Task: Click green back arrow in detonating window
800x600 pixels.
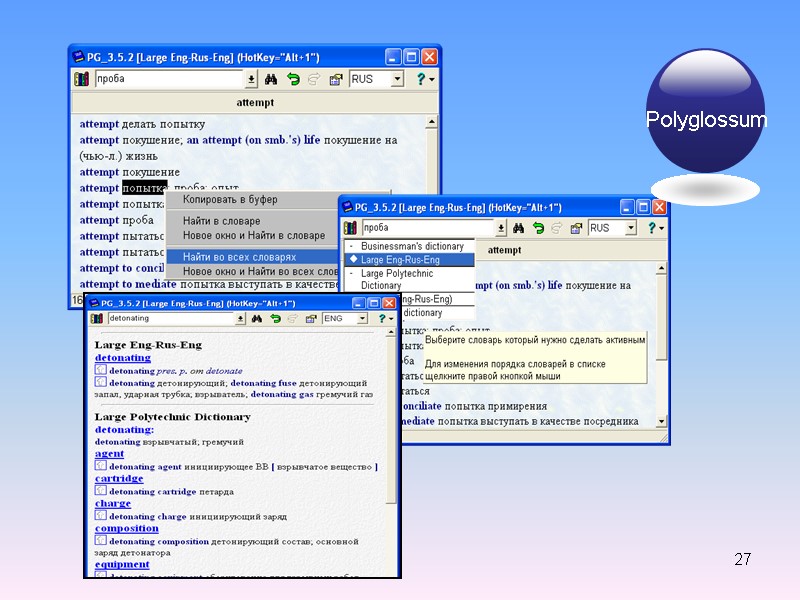Action: 276,318
